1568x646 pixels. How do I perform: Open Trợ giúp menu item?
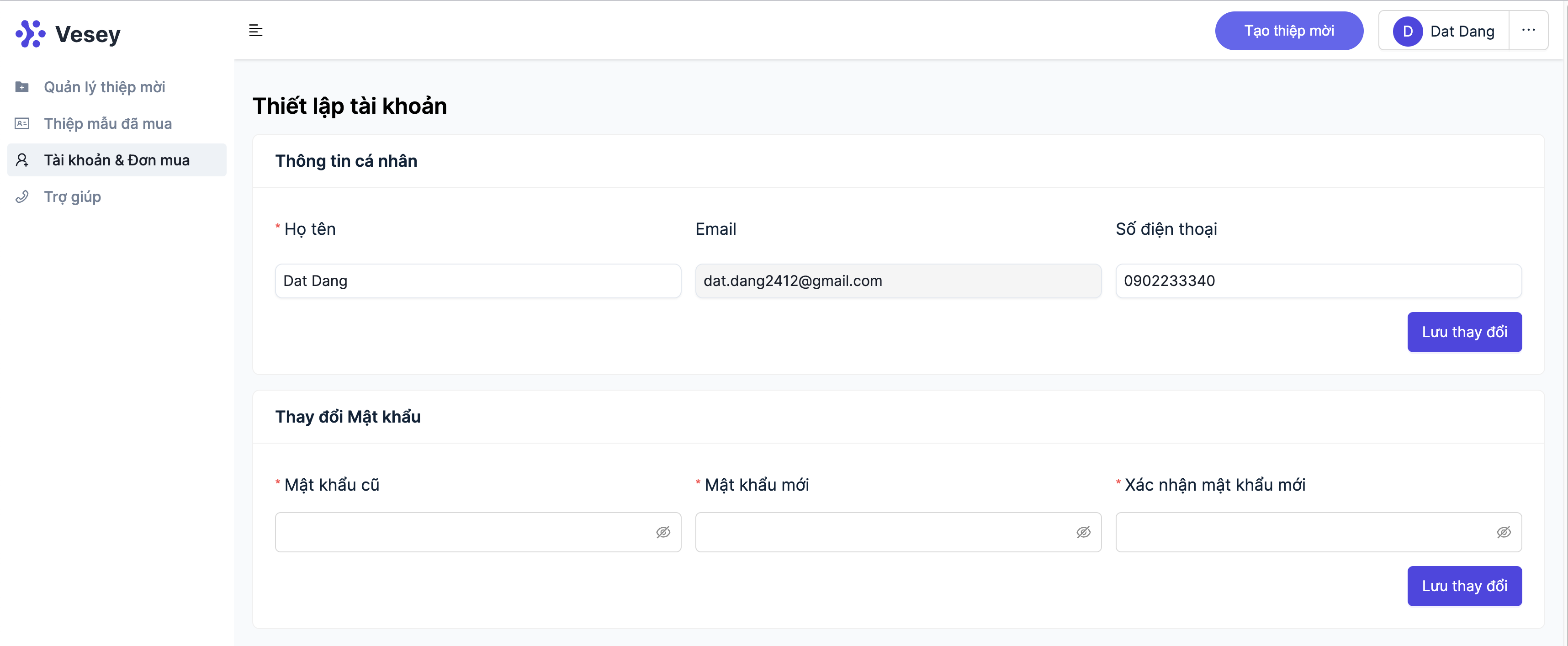(117, 196)
